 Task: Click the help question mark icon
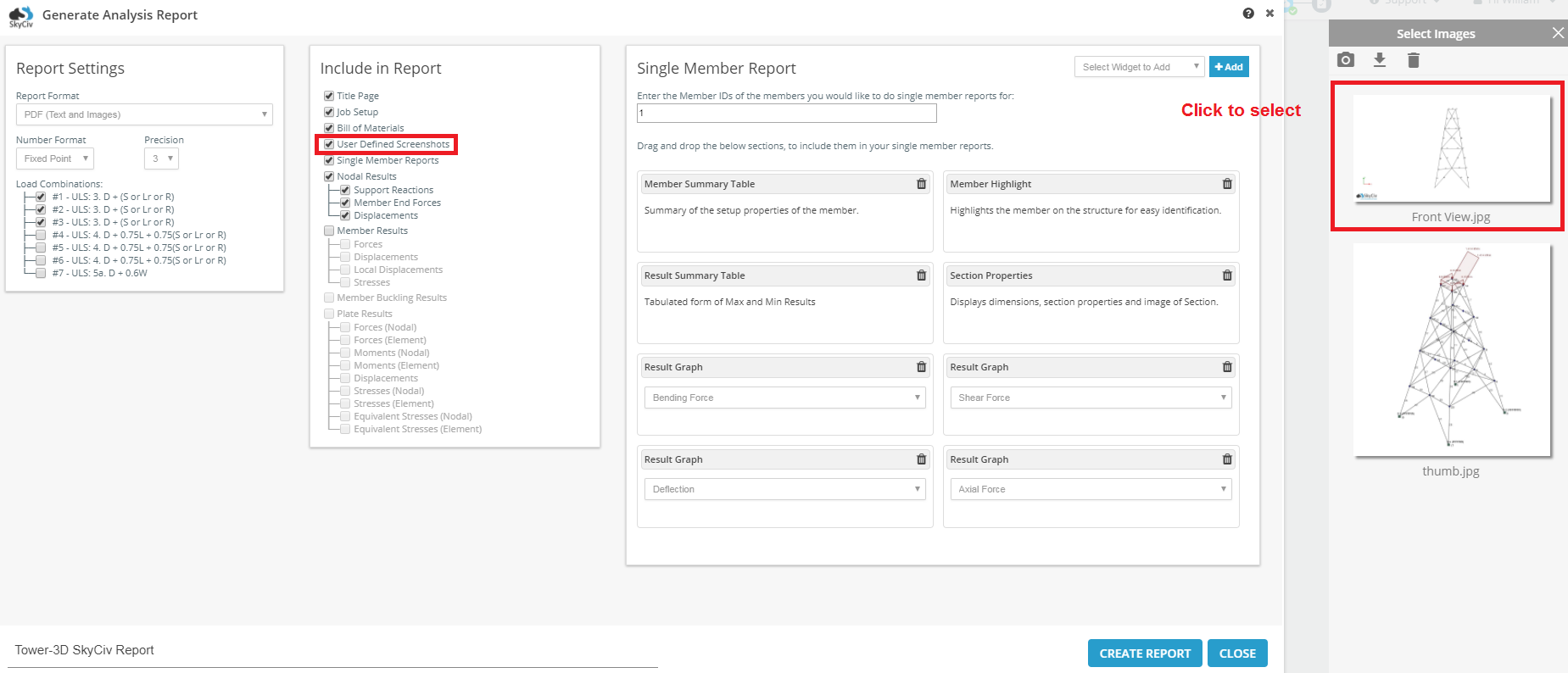click(1248, 13)
